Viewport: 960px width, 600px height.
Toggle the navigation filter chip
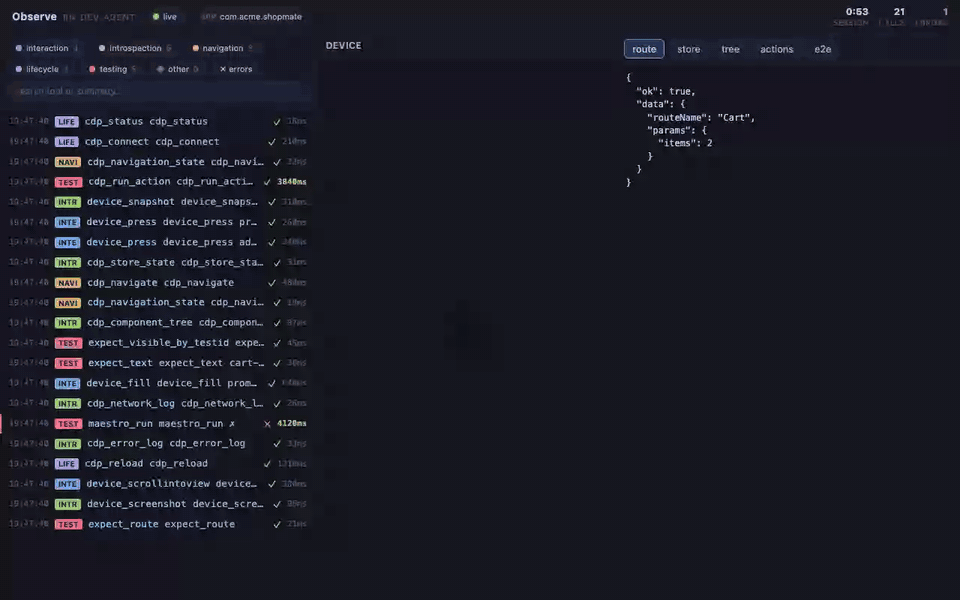pyautogui.click(x=222, y=48)
